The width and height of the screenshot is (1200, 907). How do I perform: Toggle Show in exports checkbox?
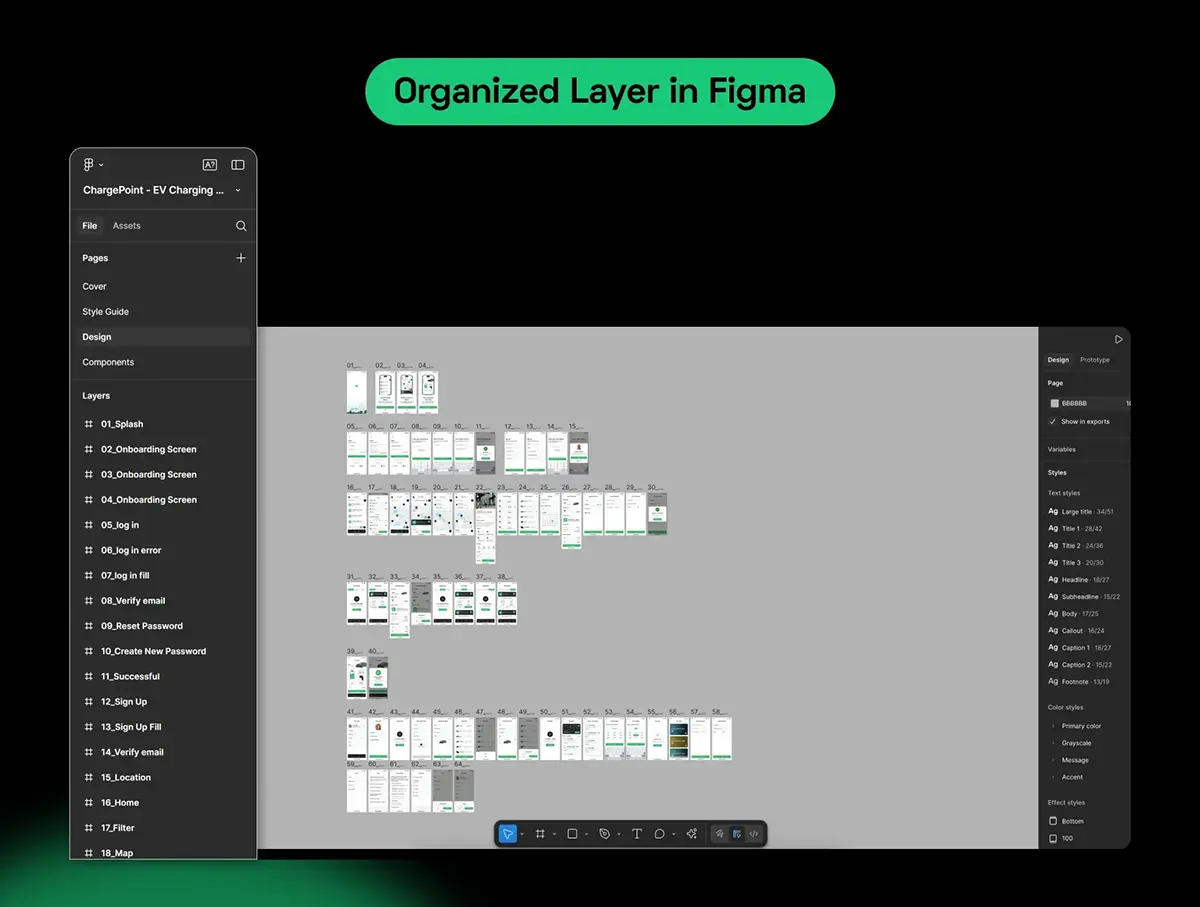coord(1053,421)
